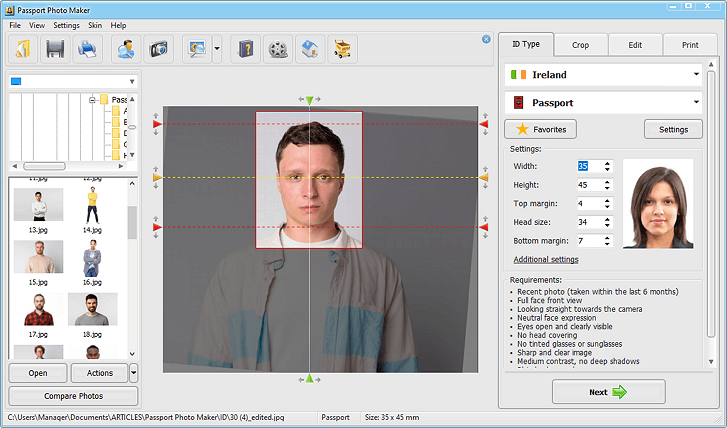Screen dimensions: 727x428
Task: Click the shopping cart order icon
Action: point(343,49)
